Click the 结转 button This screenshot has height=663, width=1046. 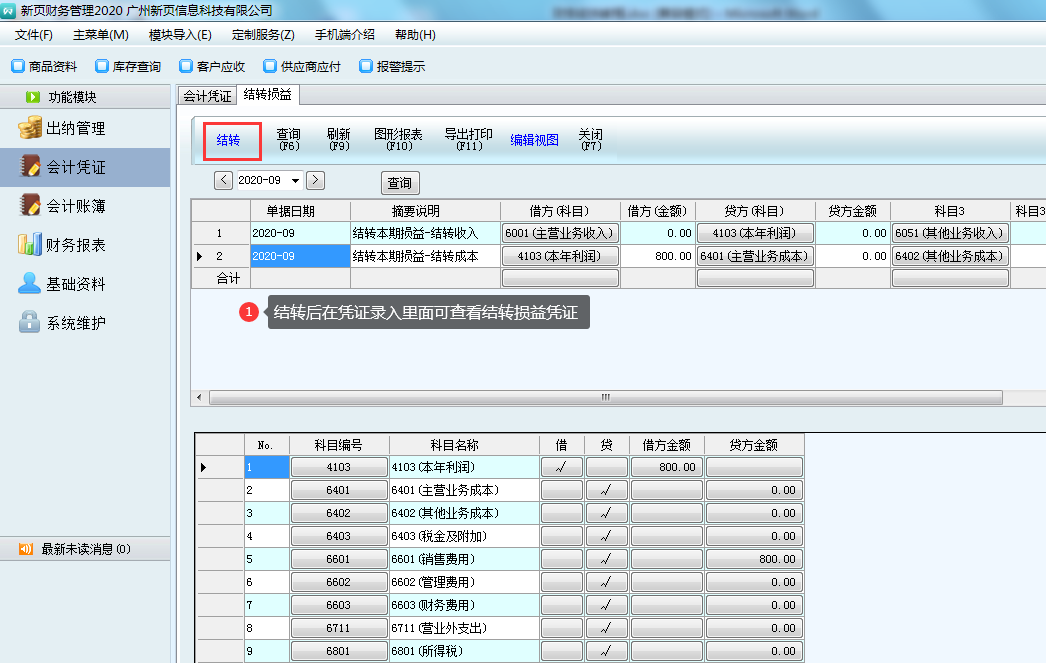pos(229,141)
